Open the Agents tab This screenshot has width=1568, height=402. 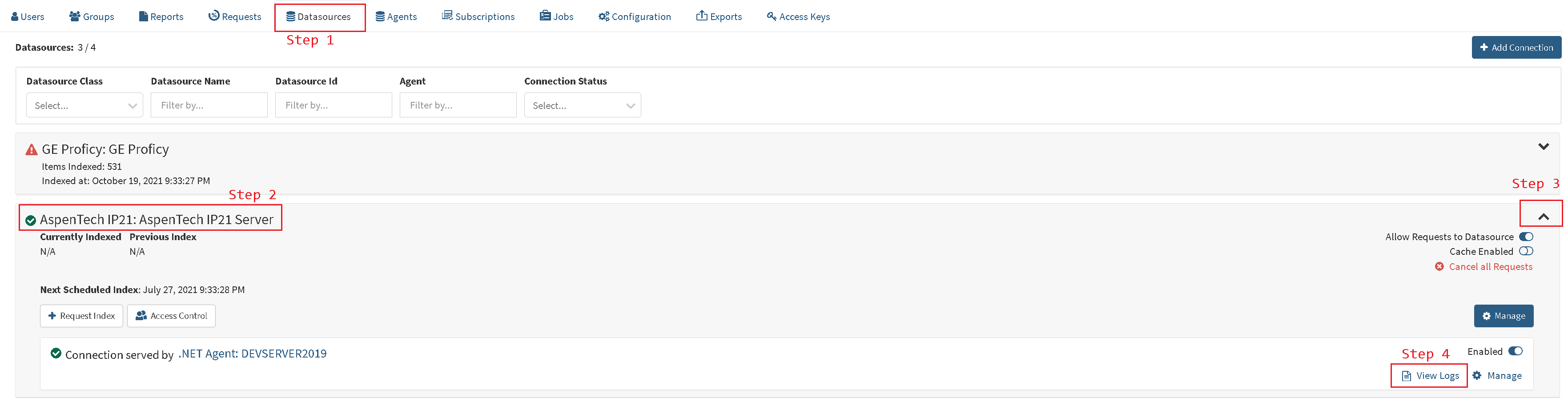click(396, 16)
